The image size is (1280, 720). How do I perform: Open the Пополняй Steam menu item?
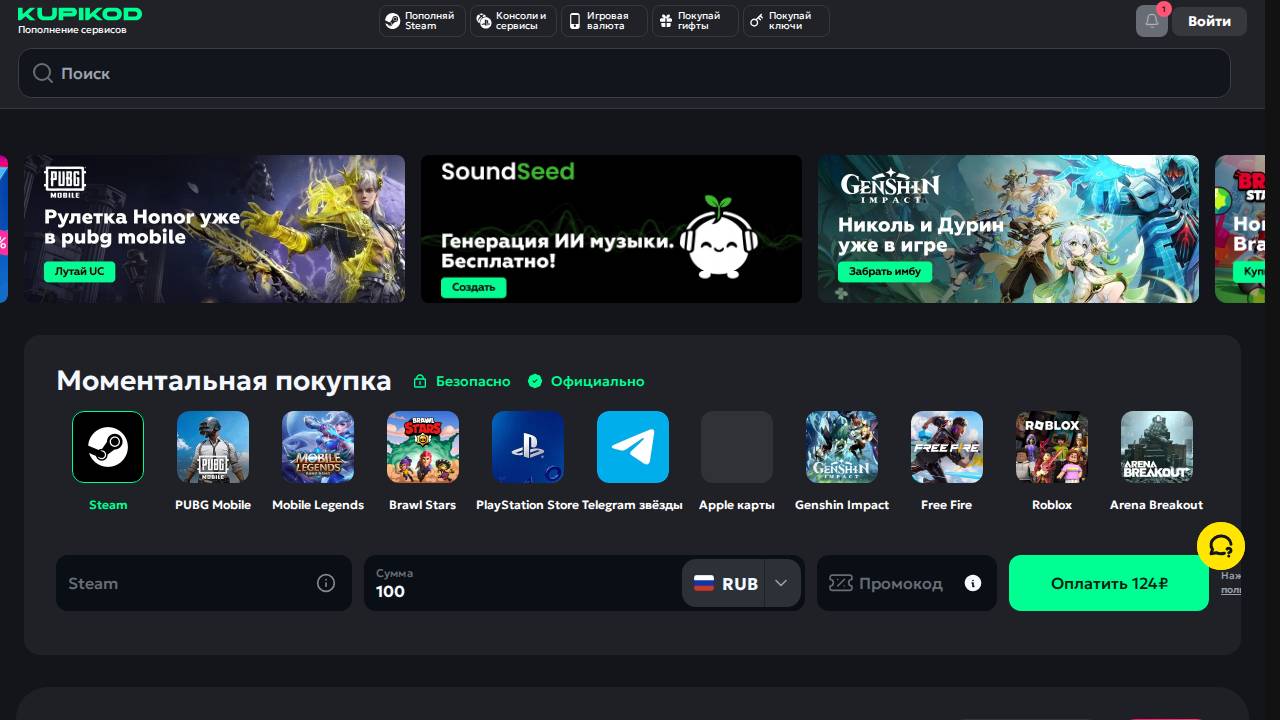[x=422, y=21]
